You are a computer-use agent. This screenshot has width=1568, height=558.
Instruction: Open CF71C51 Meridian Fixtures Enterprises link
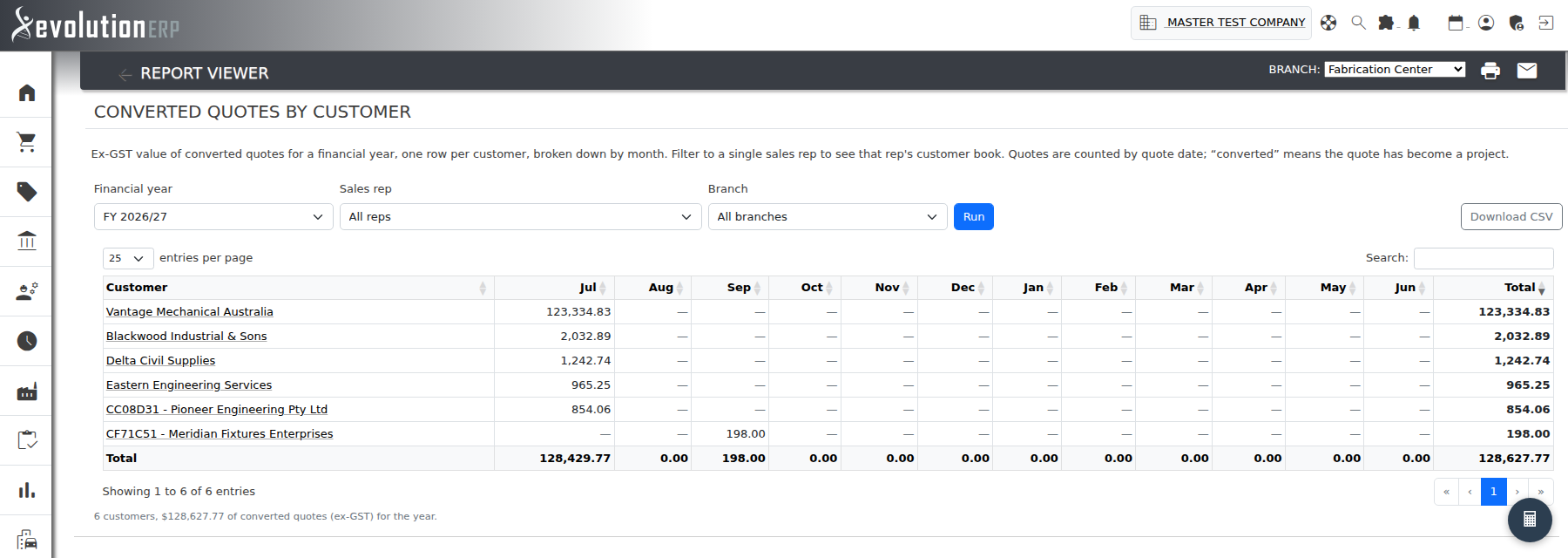click(x=220, y=434)
